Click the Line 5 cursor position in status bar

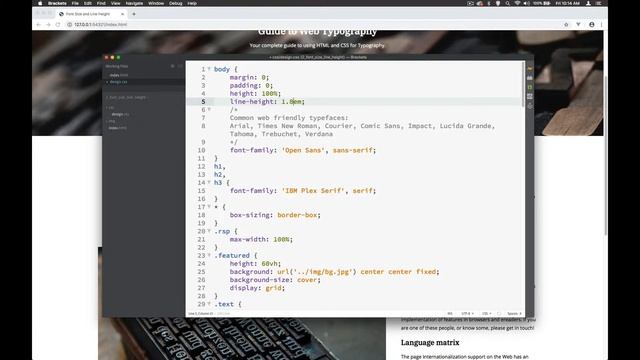click(200, 313)
